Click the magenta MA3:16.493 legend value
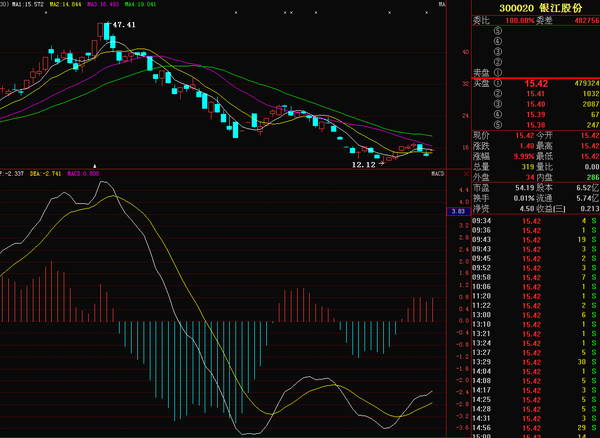600x438 pixels. pos(103,5)
